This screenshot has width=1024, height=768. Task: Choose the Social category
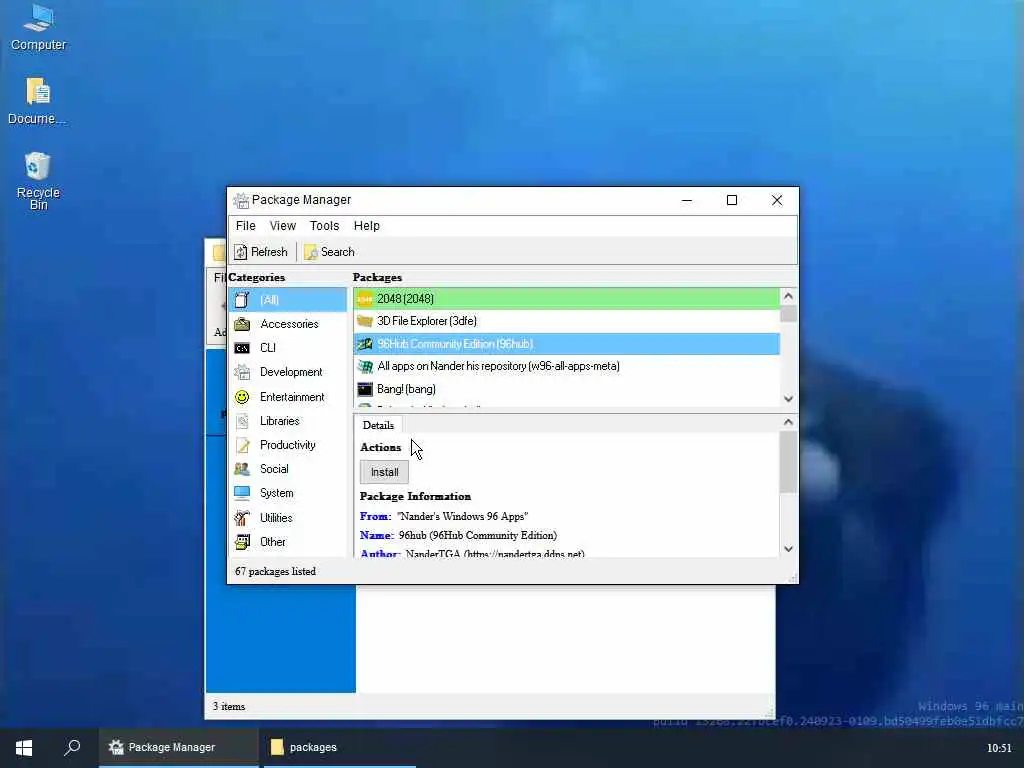point(288,470)
